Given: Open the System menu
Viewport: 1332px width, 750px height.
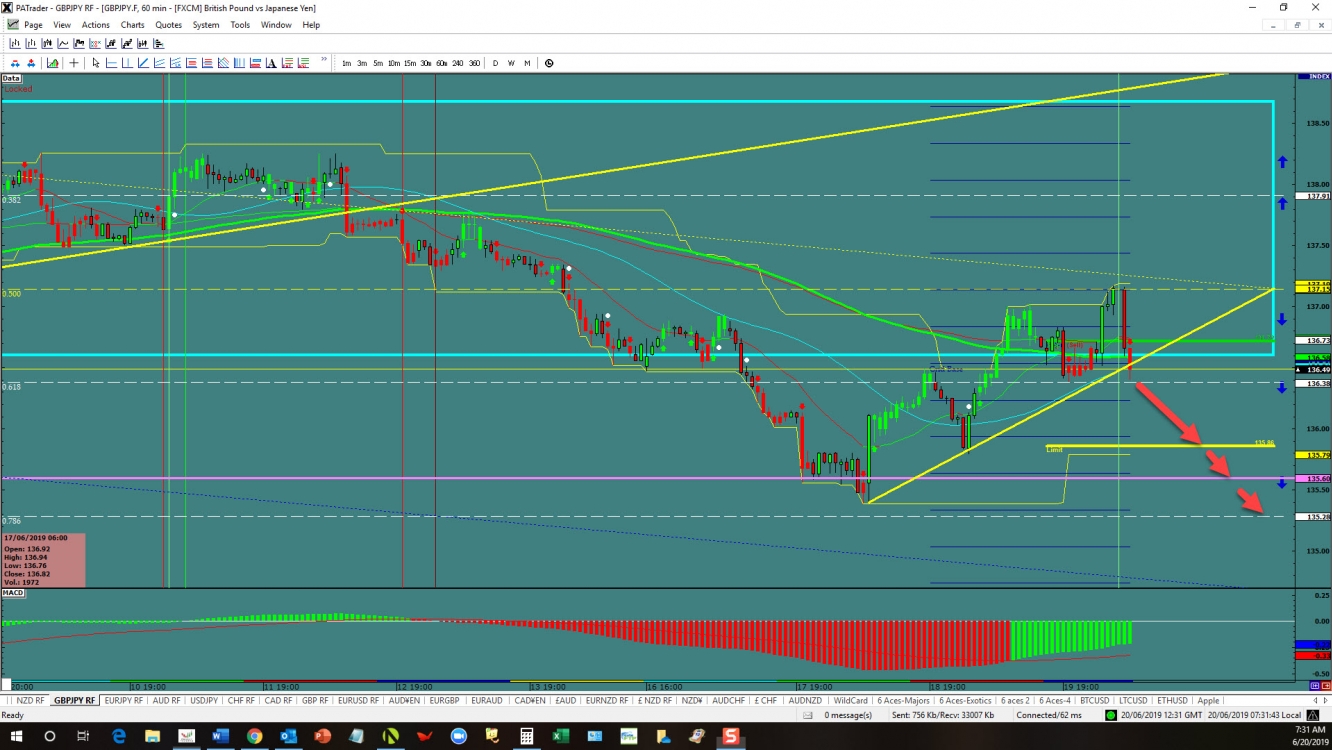Looking at the screenshot, I should (206, 25).
